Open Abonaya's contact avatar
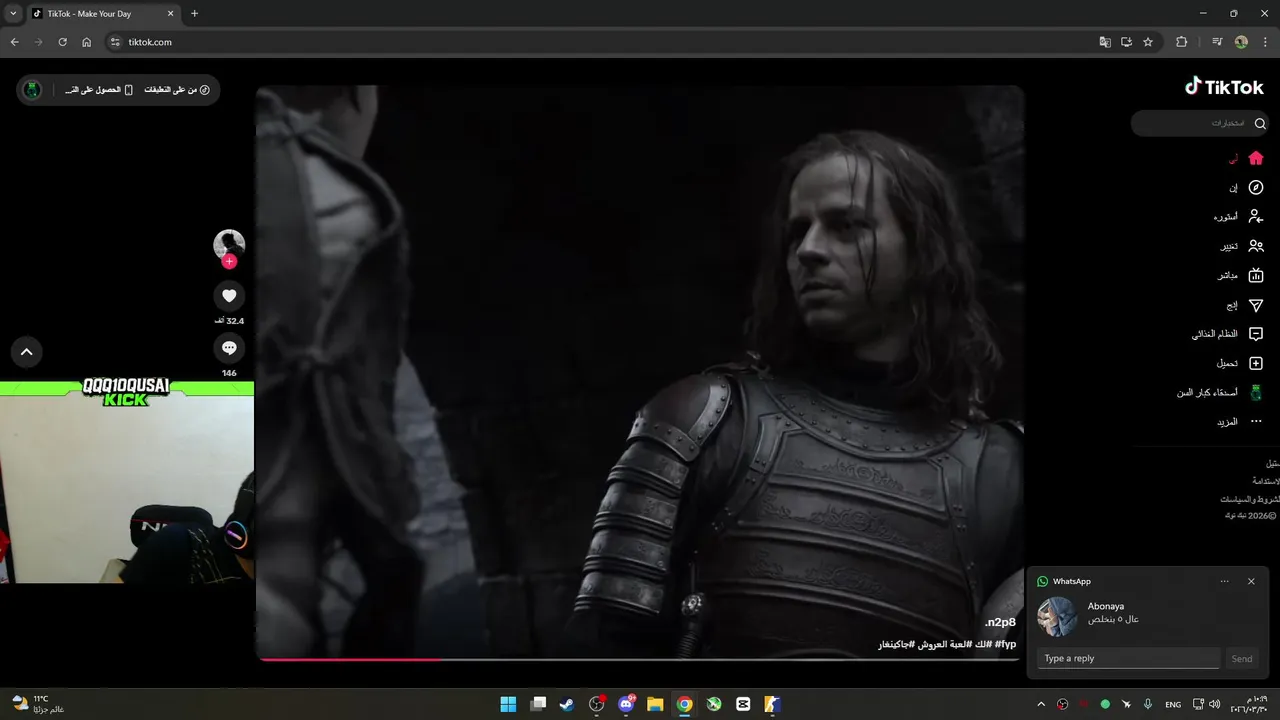 (x=1057, y=617)
